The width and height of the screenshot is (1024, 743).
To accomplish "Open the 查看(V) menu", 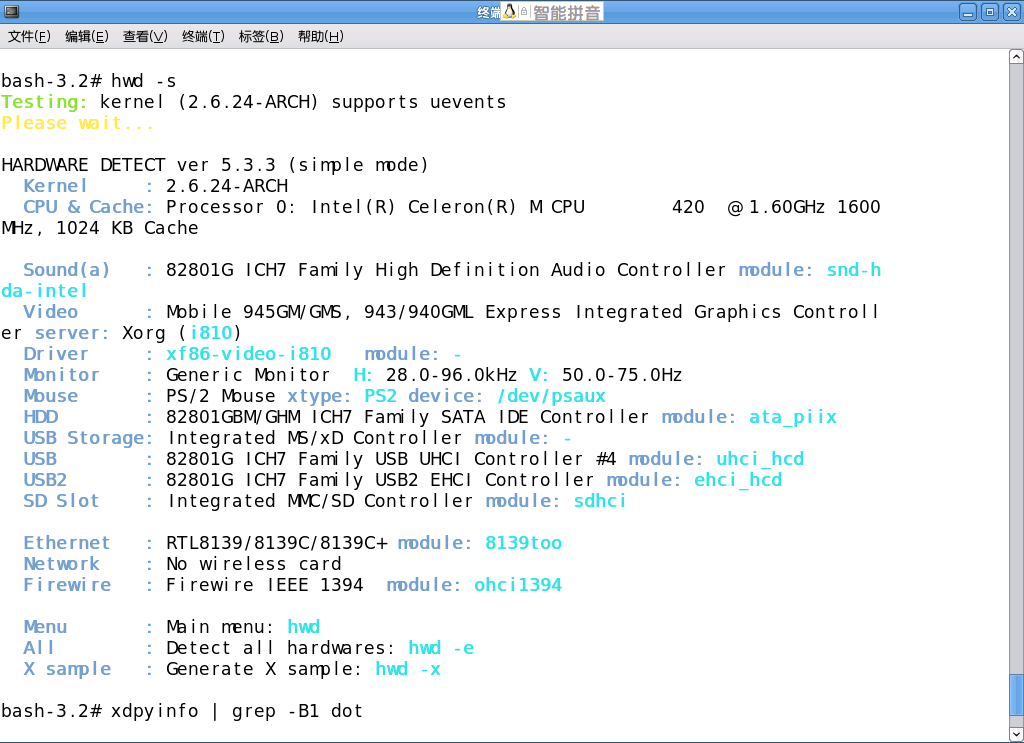I will (145, 37).
